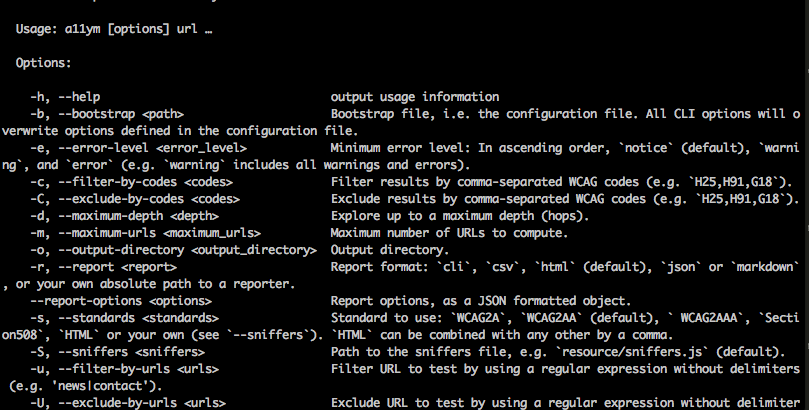Click the '--error-level <error_level>' option
This screenshot has width=809, height=410.
(x=153, y=148)
